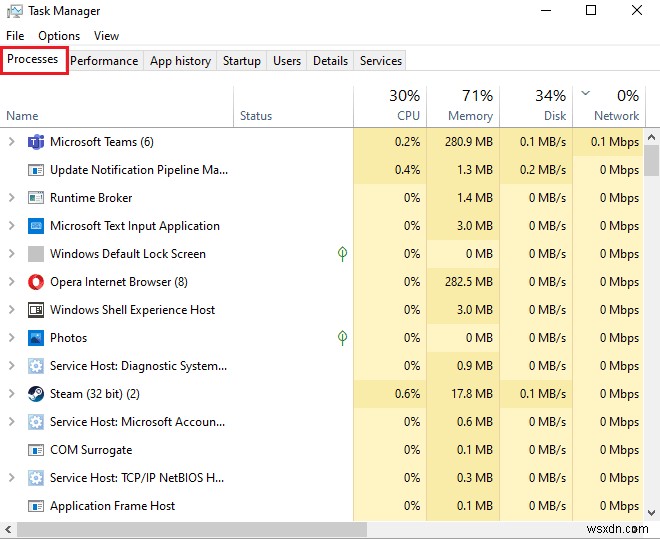Click the Update Notification Pipeline process icon
This screenshot has height=539, width=660.
click(36, 170)
